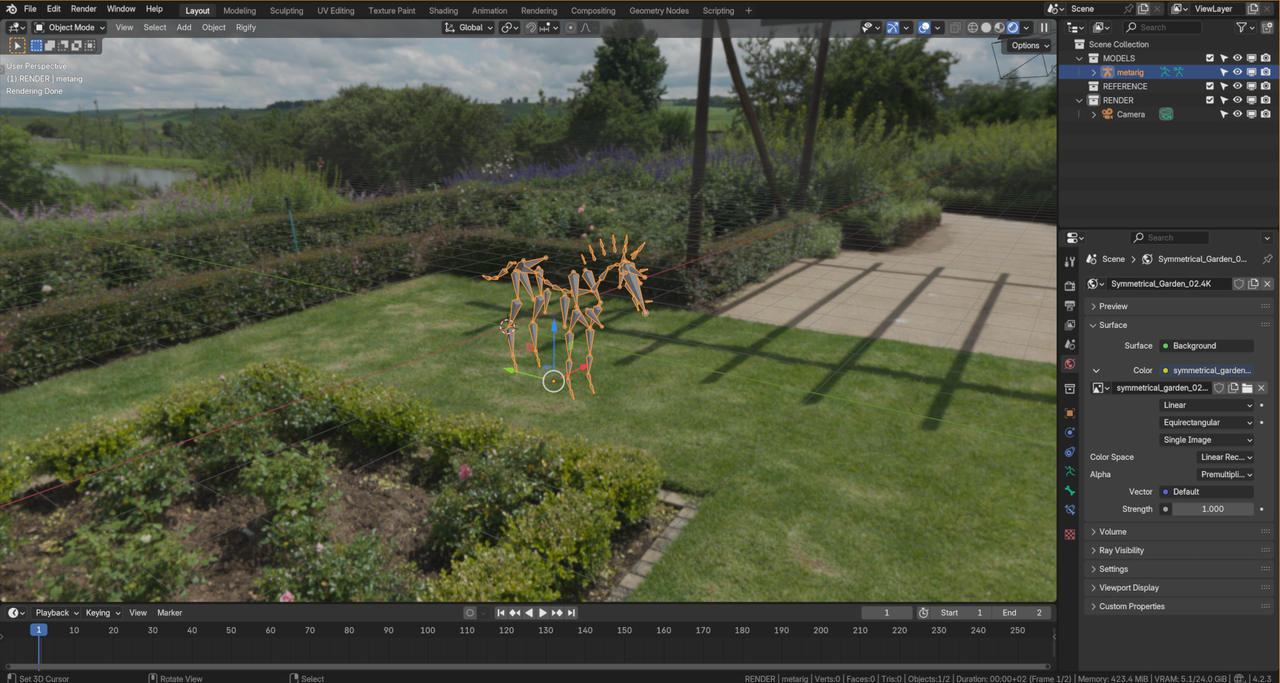Expand the Preview panel
The width and height of the screenshot is (1280, 683).
coord(1179,306)
